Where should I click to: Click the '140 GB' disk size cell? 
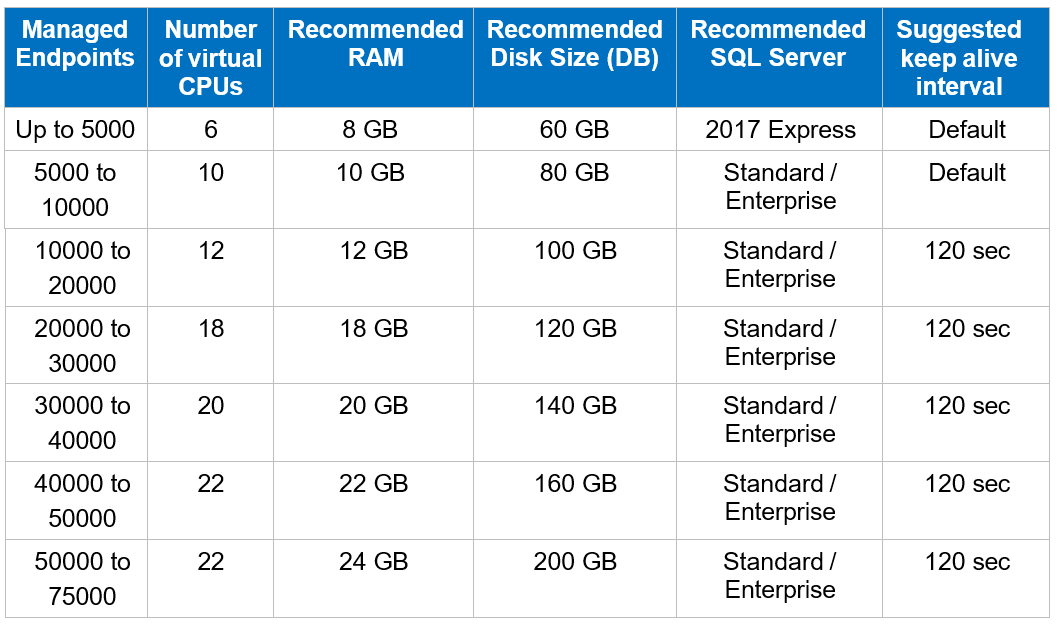click(x=575, y=406)
